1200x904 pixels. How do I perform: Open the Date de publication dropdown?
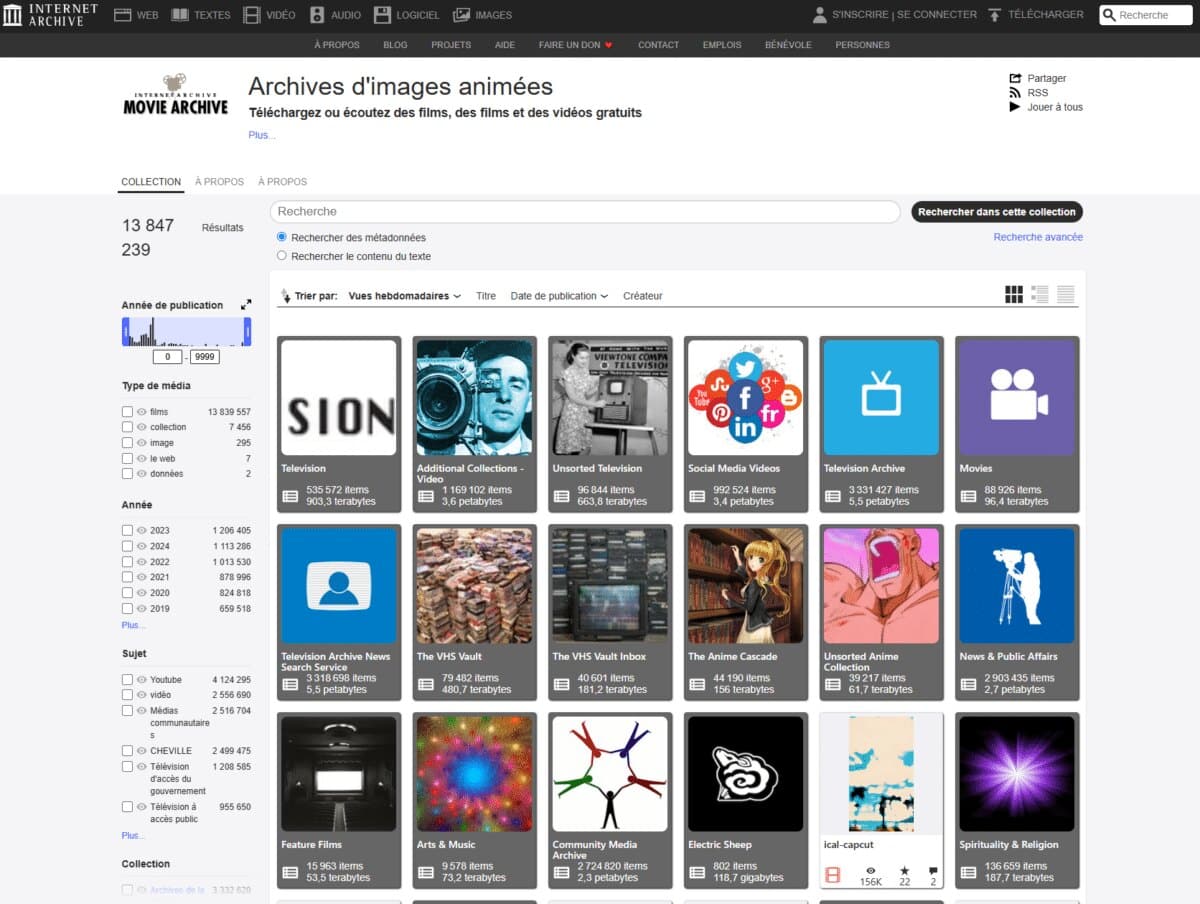559,296
